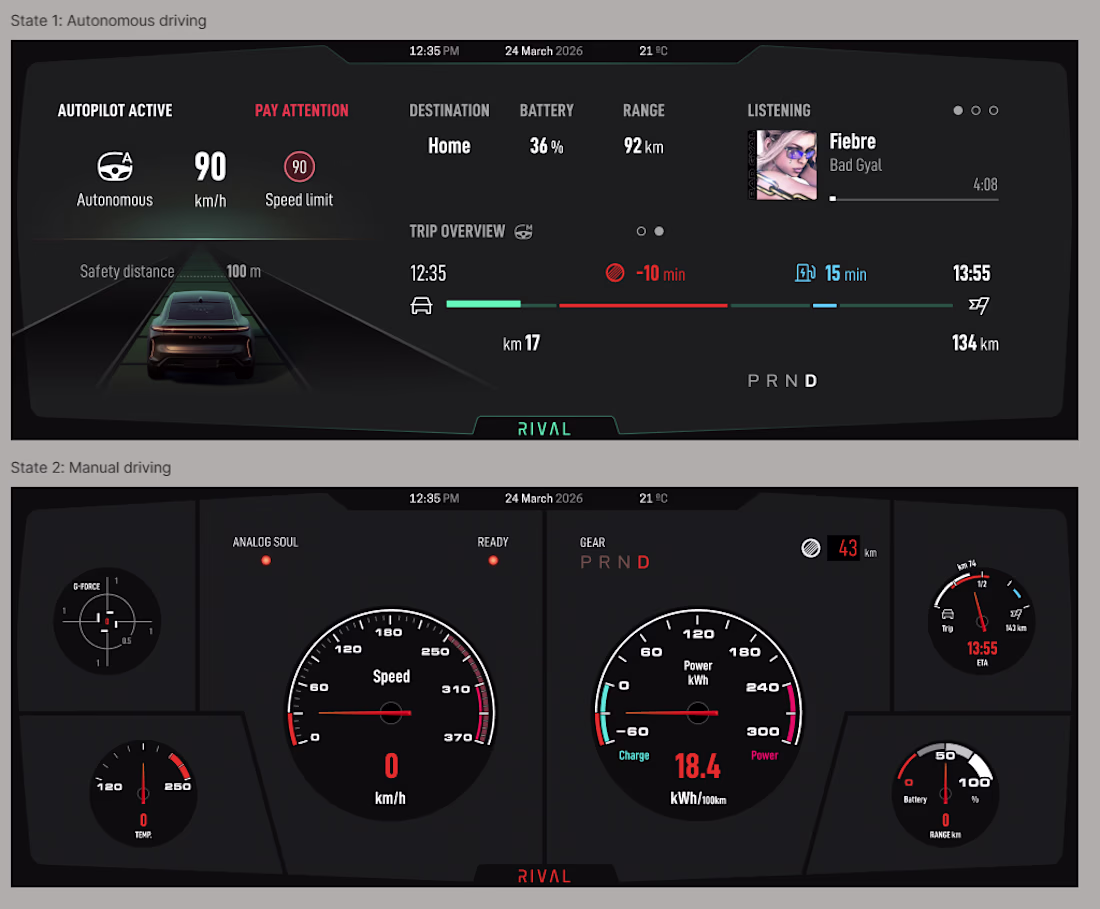Select gear N in the autonomous screen
This screenshot has width=1100, height=909.
click(x=791, y=381)
